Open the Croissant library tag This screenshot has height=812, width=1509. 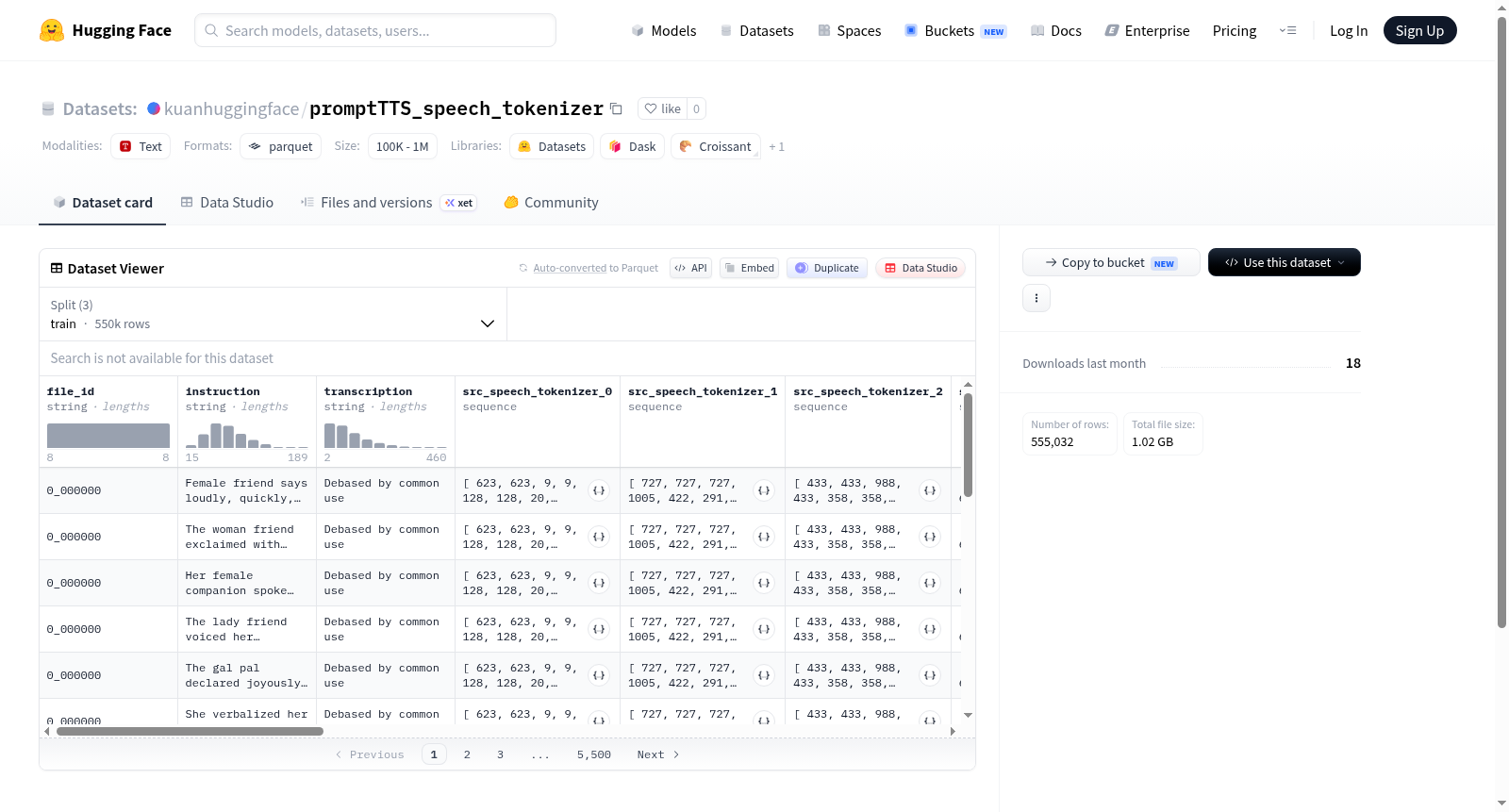click(716, 146)
